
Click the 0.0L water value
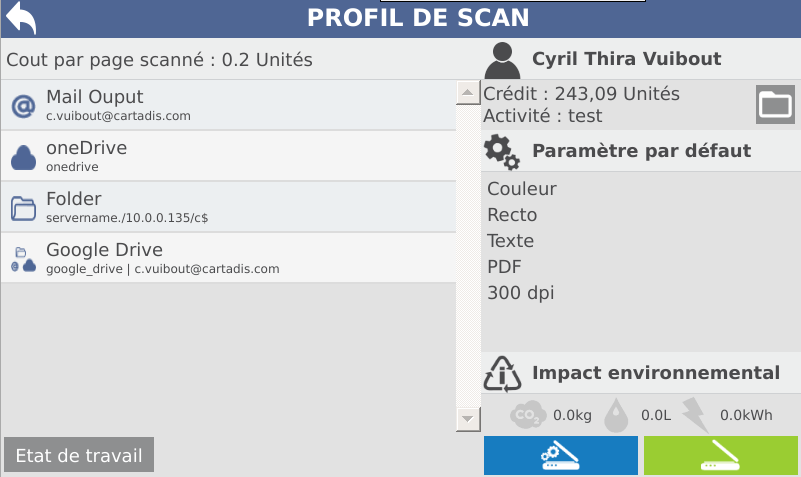tap(656, 415)
